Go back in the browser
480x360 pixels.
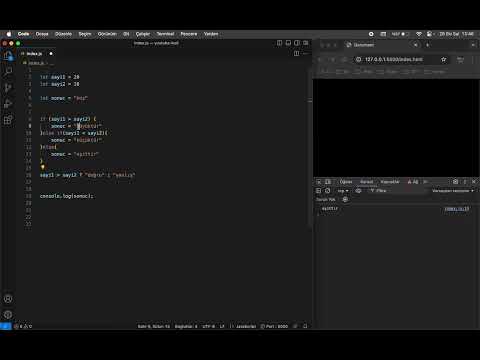click(x=320, y=59)
